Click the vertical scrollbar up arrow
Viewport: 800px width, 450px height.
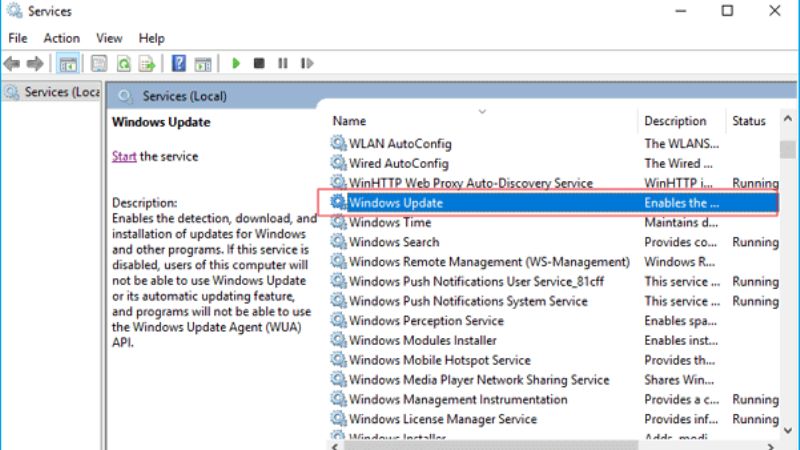(x=788, y=119)
